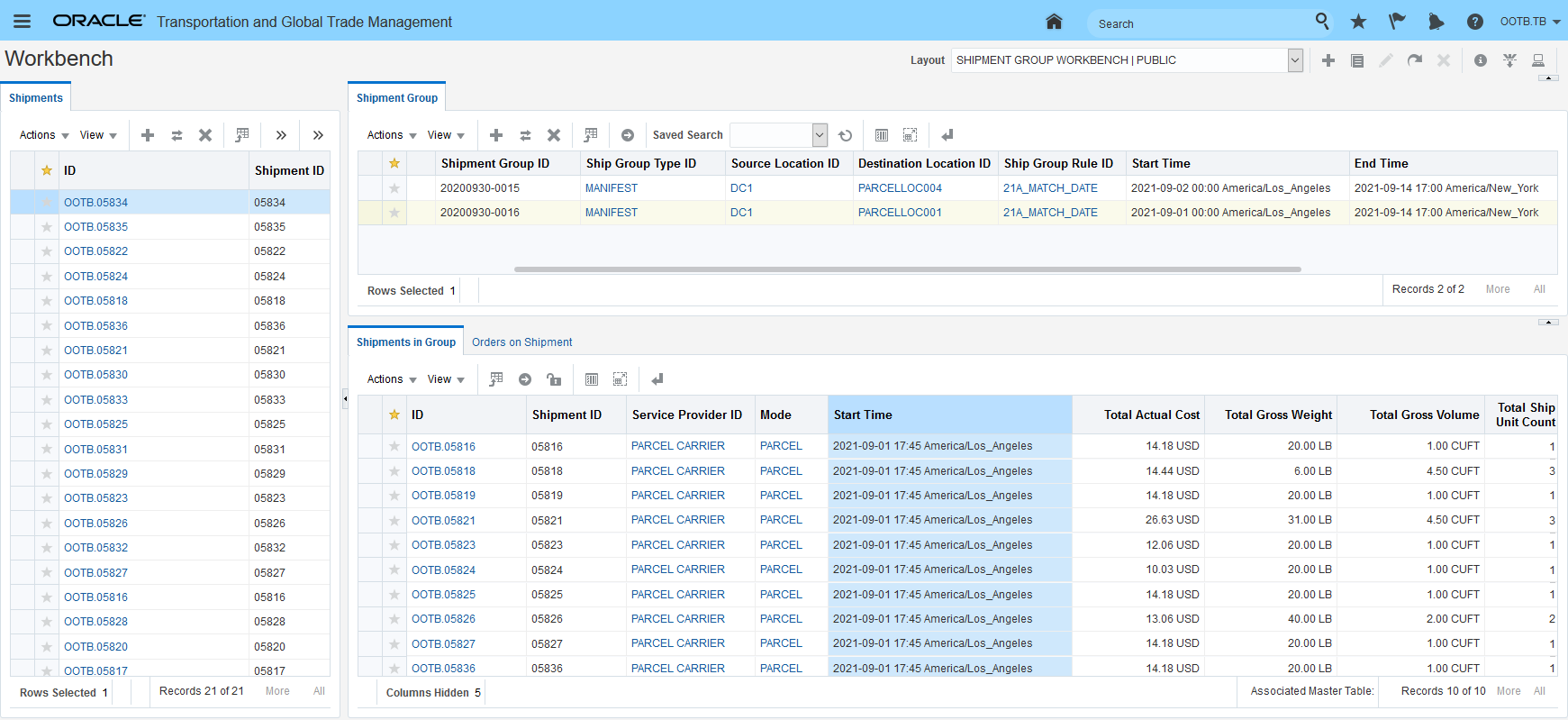Open the hamburger navigation menu
The image size is (1568, 720).
point(22,22)
